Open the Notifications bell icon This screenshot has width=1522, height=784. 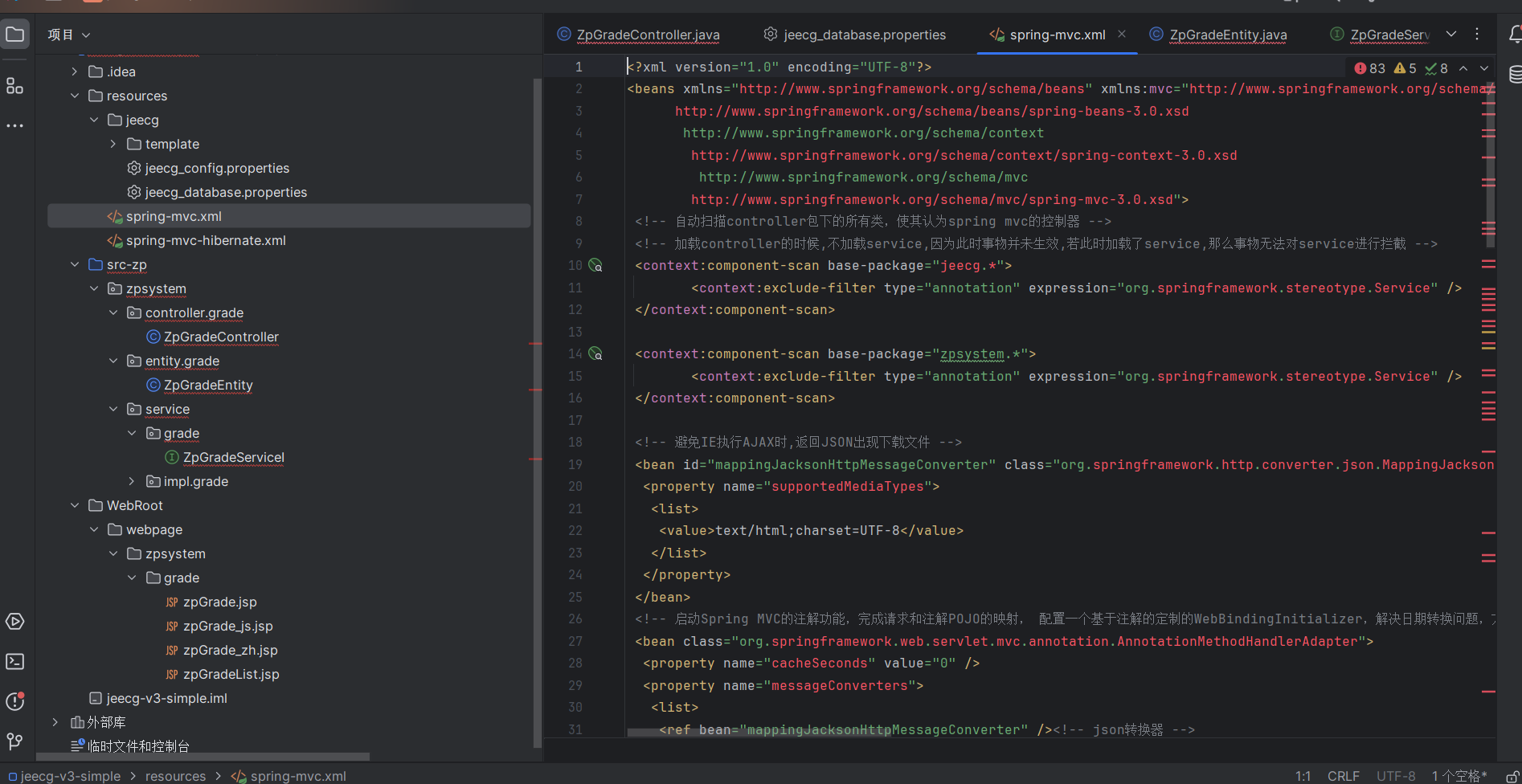(1514, 34)
